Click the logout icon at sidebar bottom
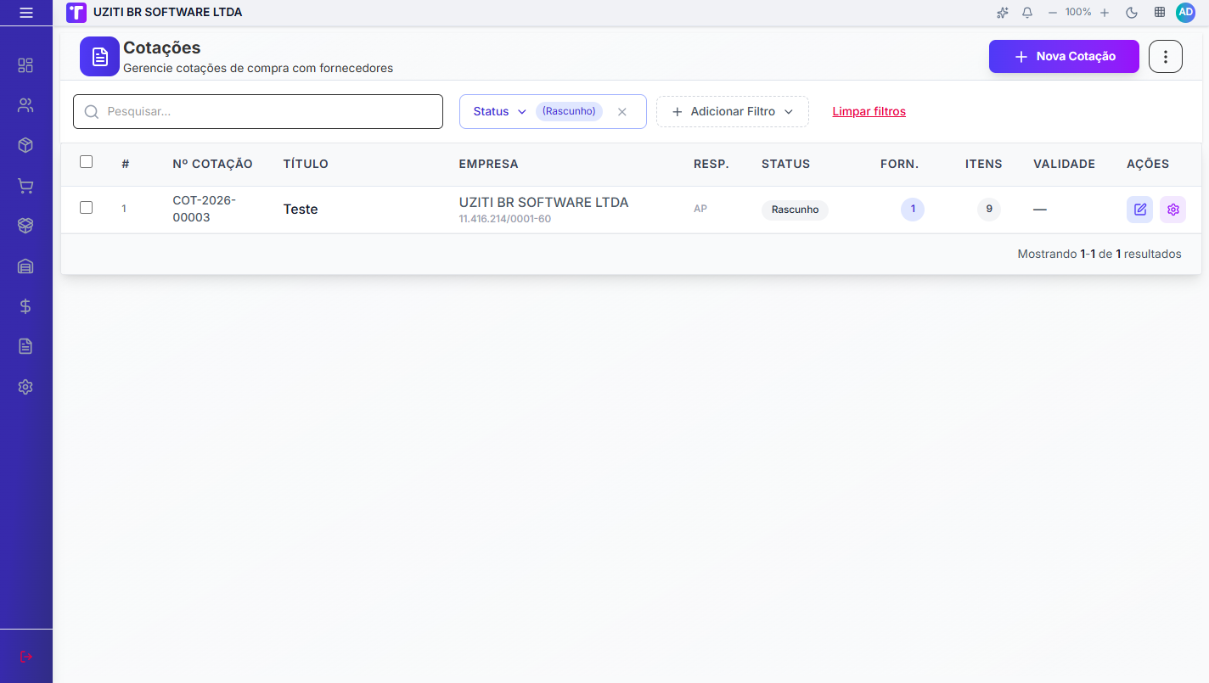This screenshot has height=683, width=1209. [26, 656]
